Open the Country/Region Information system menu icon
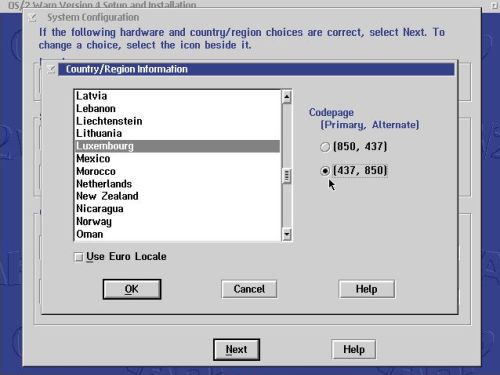The height and width of the screenshot is (375, 500). [x=51, y=69]
